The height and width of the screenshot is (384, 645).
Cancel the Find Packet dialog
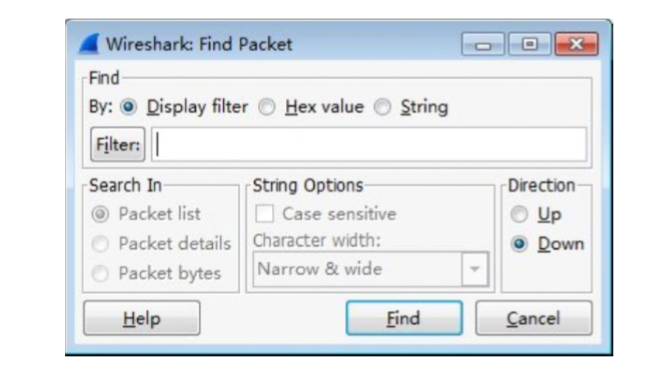point(534,318)
